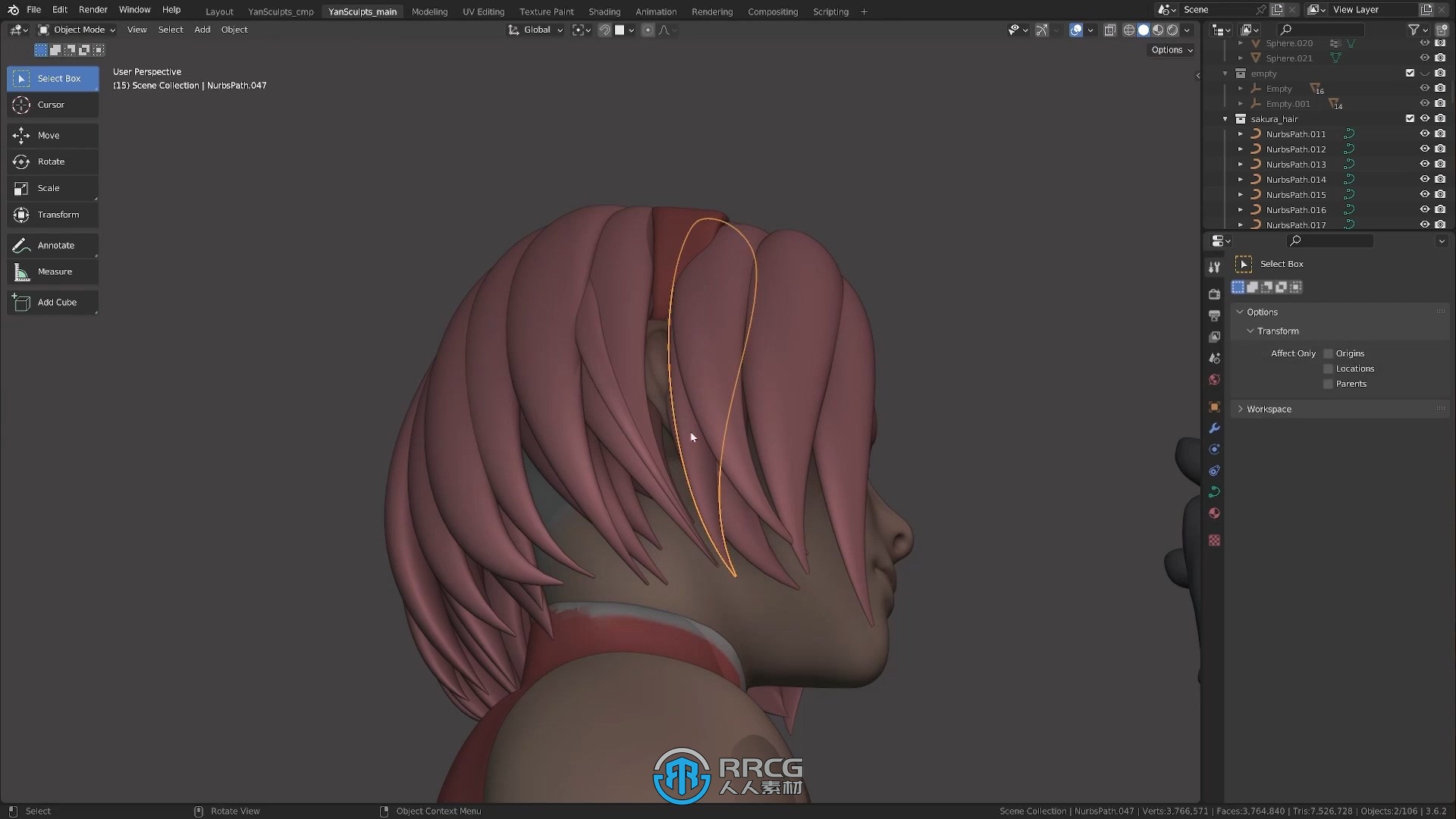Image resolution: width=1456 pixels, height=819 pixels.
Task: Switch to the Modeling workspace tab
Action: pos(429,11)
